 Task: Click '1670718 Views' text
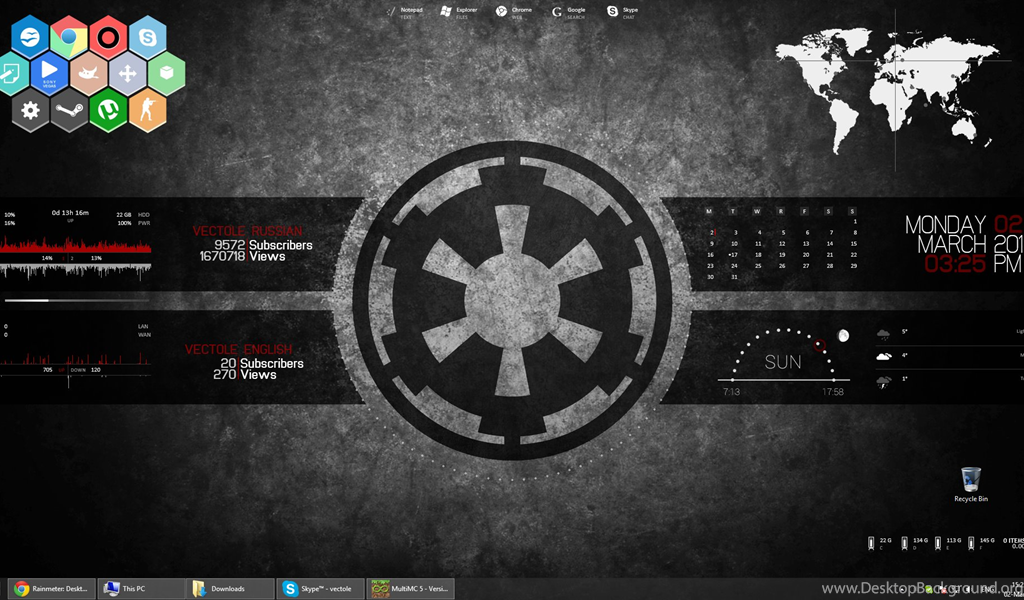[242, 256]
